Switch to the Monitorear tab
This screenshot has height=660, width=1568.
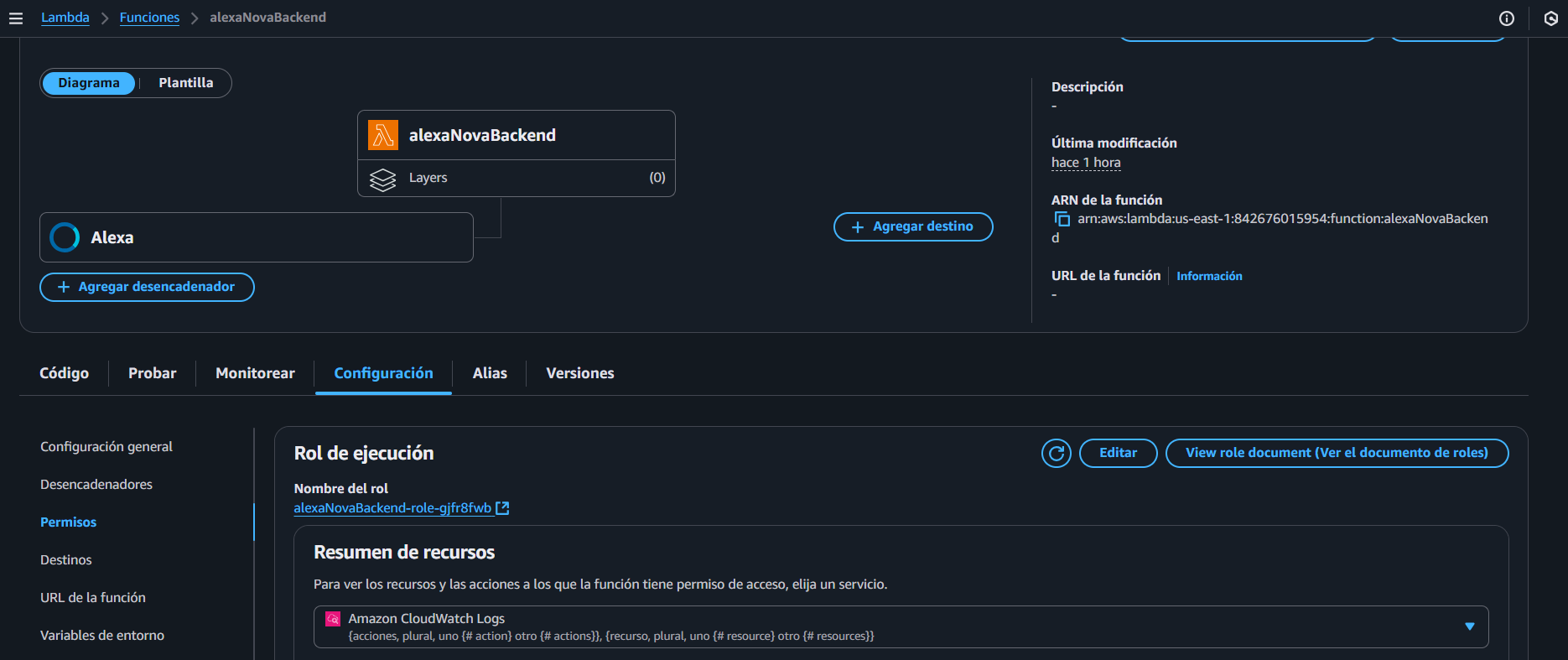255,373
